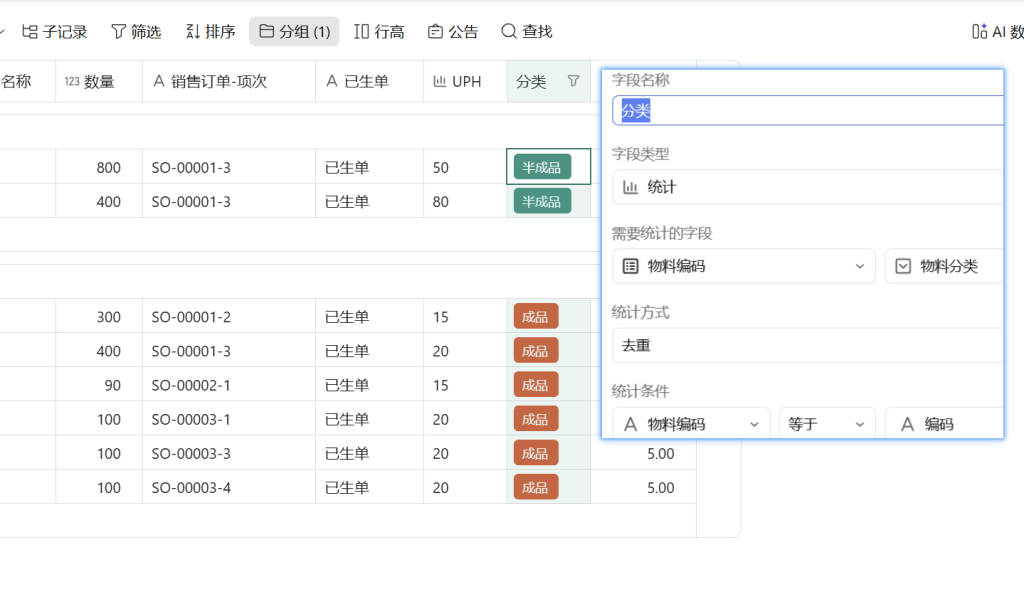
Task: Click the 字段名称 input containing 分类
Action: pyautogui.click(x=807, y=110)
